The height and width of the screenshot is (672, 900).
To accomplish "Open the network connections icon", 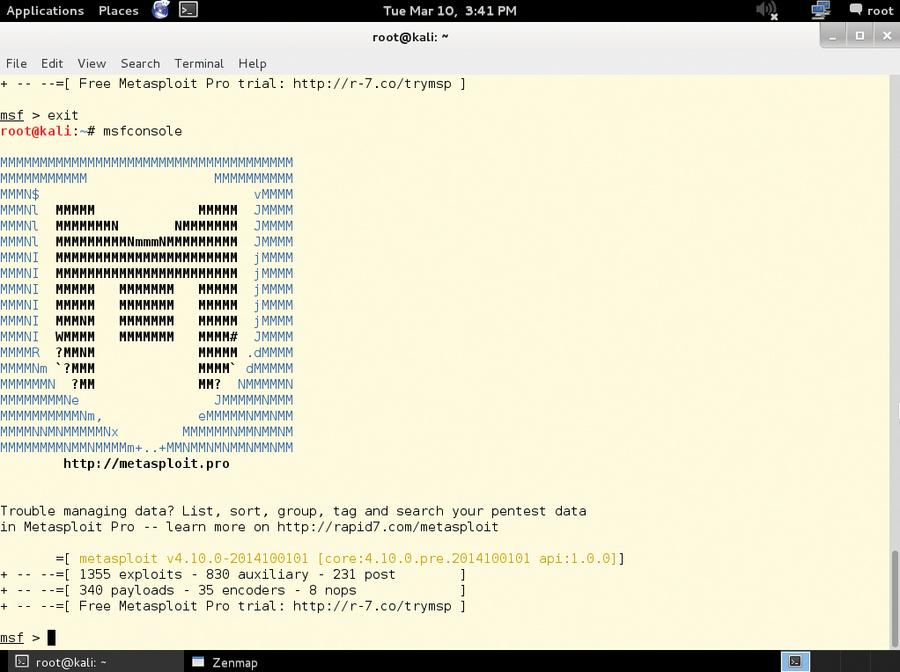I will pyautogui.click(x=821, y=10).
